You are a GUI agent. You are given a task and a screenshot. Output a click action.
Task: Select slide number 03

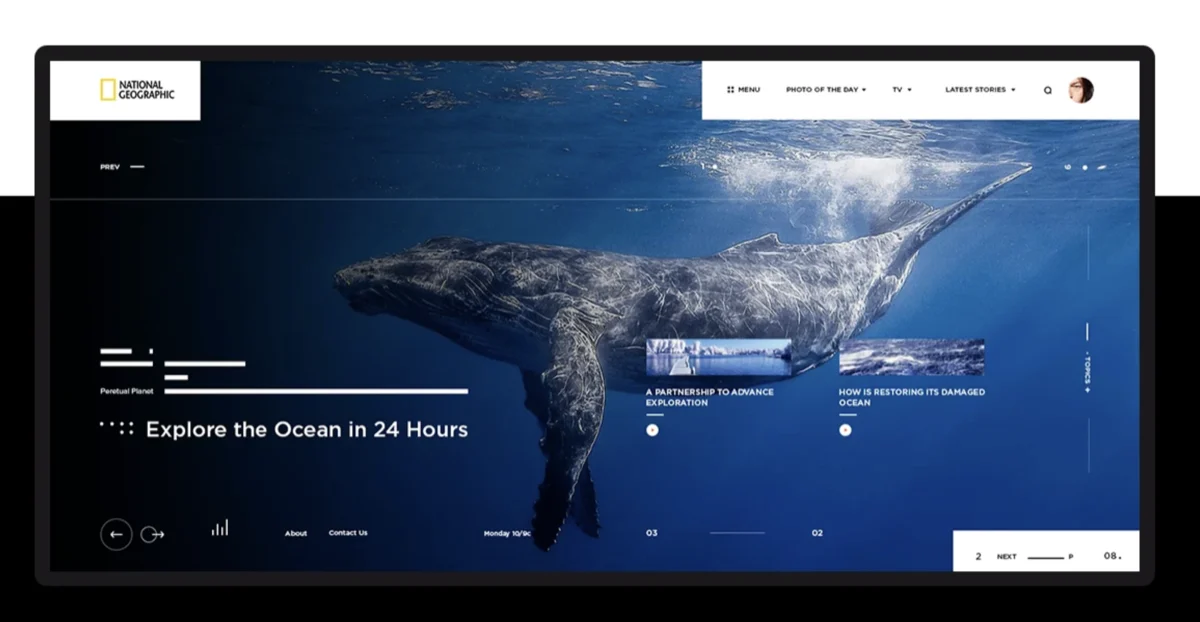coord(652,533)
